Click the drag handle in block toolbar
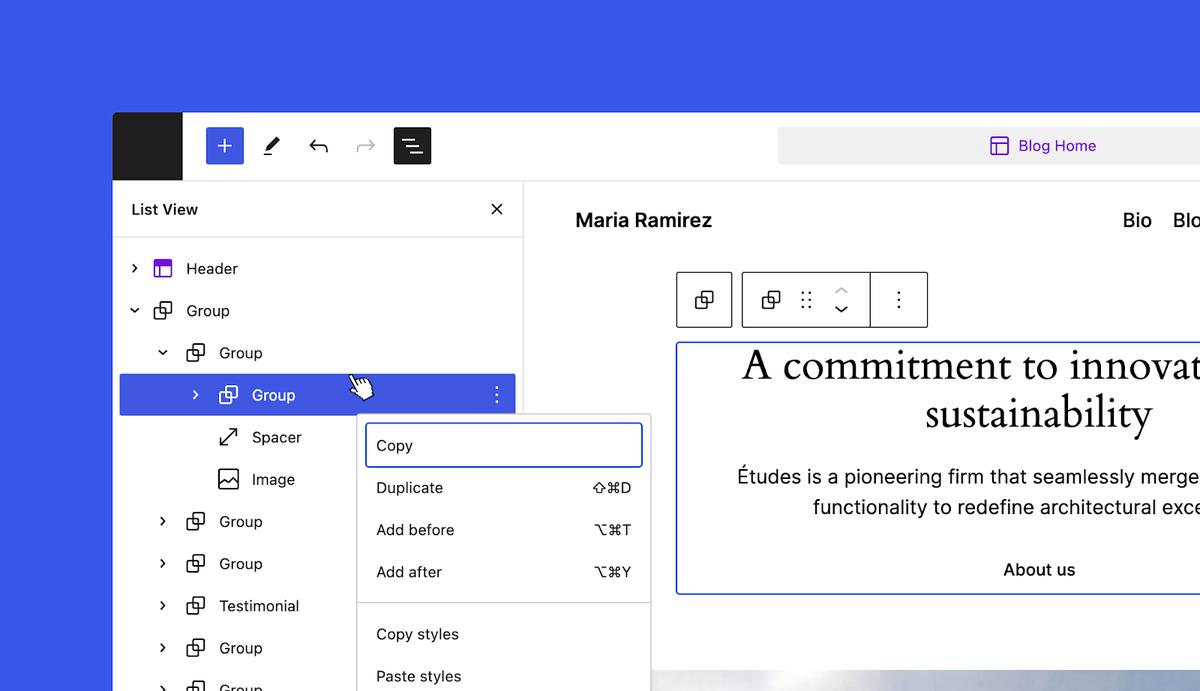This screenshot has height=691, width=1200. click(x=806, y=300)
